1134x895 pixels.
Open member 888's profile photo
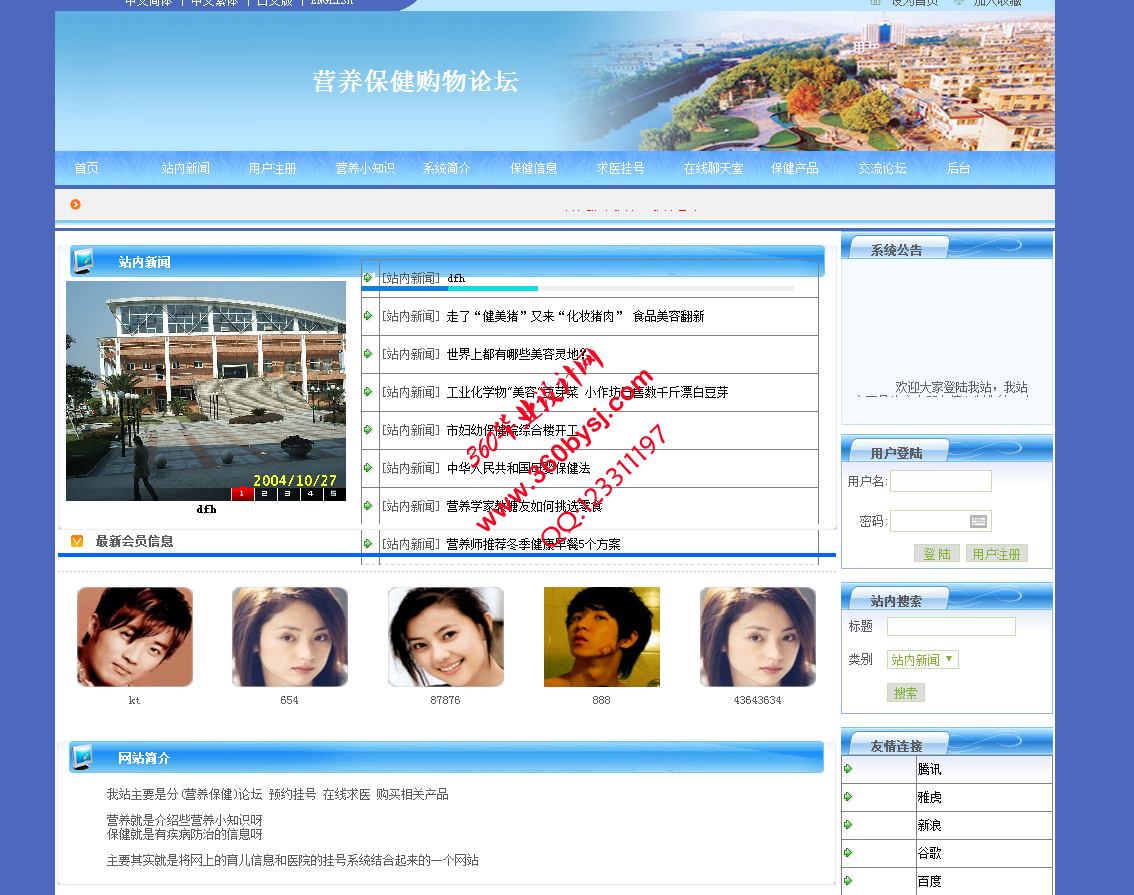602,637
